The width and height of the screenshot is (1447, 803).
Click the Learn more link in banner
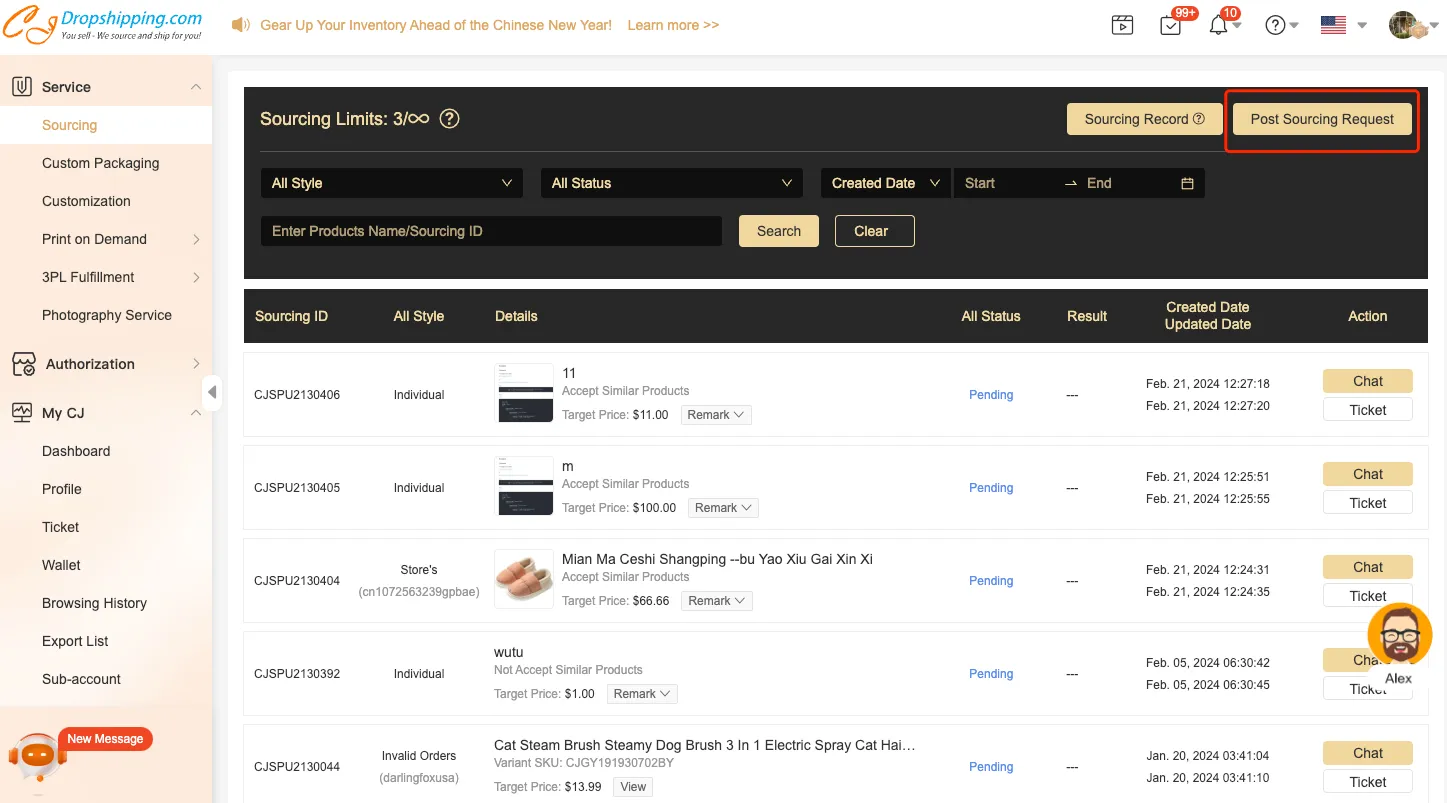click(673, 25)
